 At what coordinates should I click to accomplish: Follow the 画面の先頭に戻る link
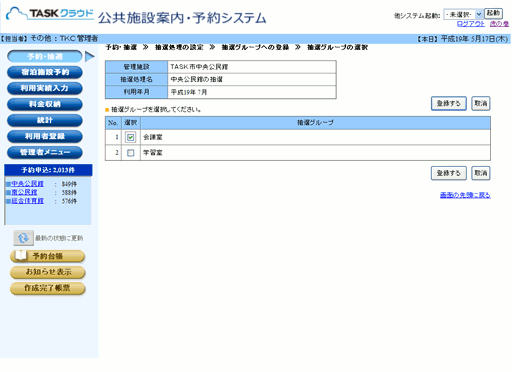pos(465,195)
